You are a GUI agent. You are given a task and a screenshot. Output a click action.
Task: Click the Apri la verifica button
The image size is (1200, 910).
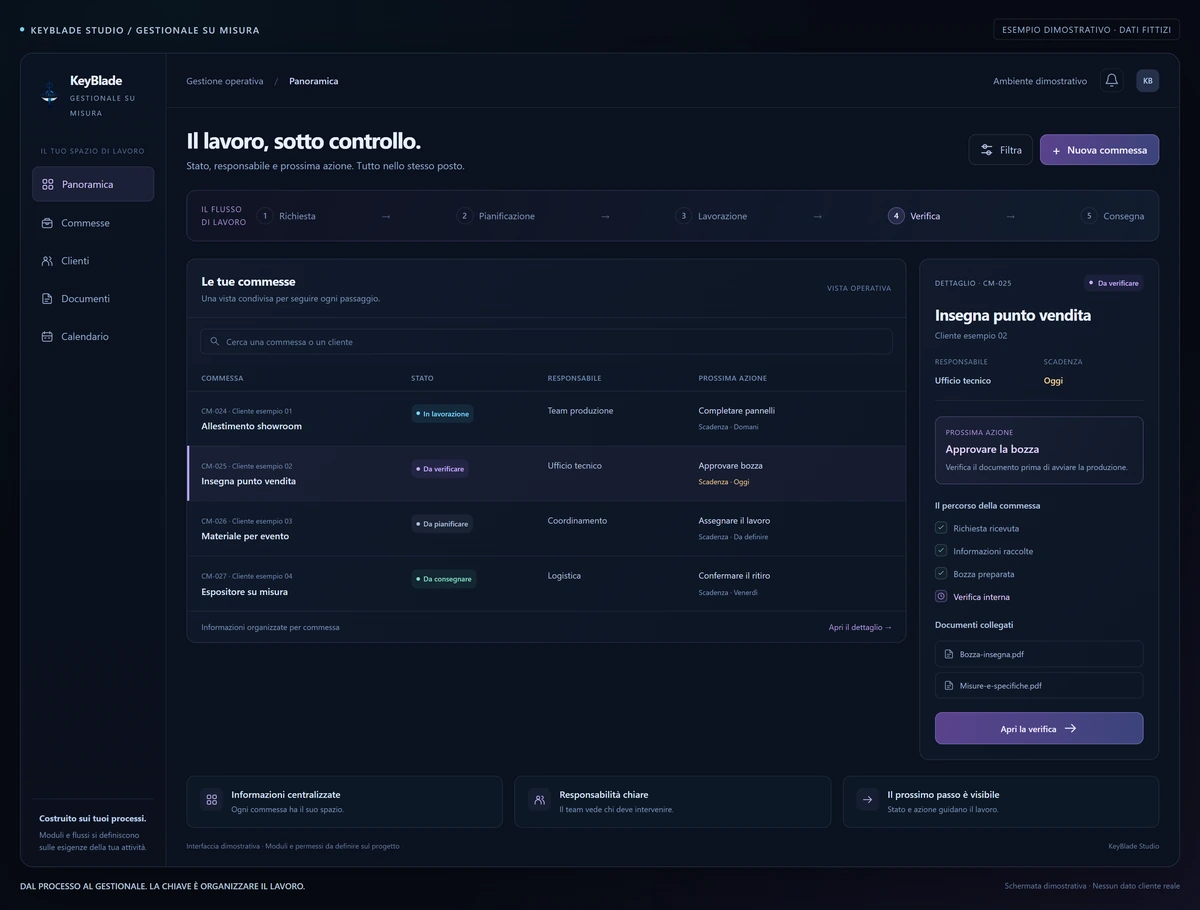tap(1039, 728)
